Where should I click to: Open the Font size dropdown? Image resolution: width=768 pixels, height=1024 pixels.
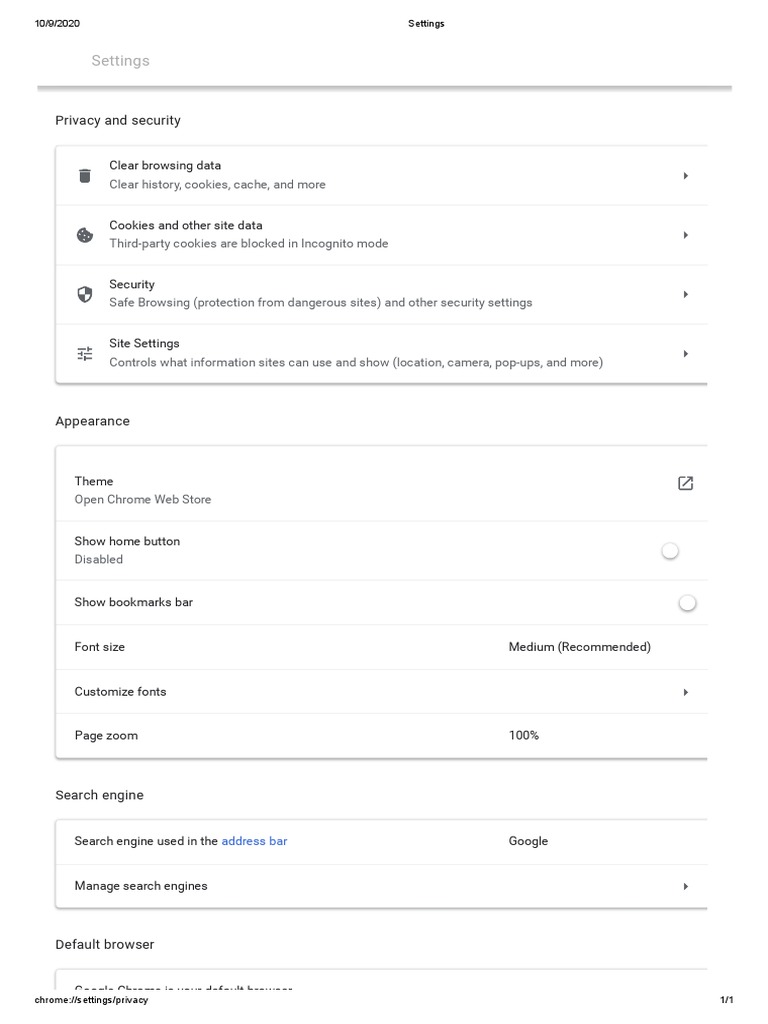tap(580, 647)
